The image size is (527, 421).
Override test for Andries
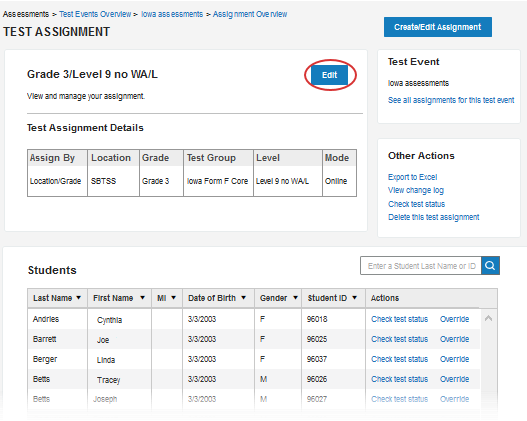pyautogui.click(x=454, y=319)
